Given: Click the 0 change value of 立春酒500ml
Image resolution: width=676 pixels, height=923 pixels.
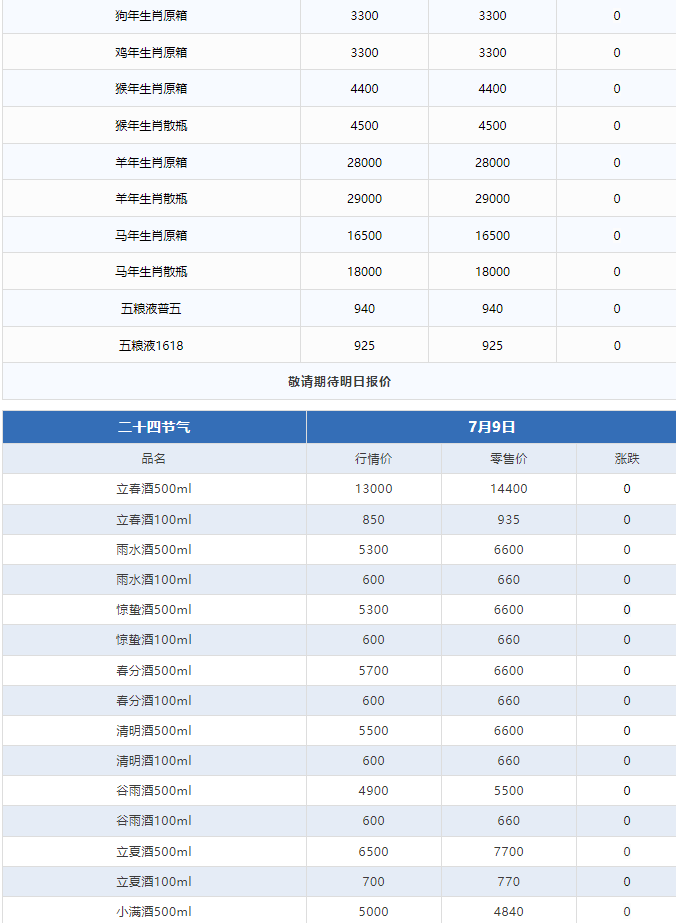Looking at the screenshot, I should coord(627,489).
